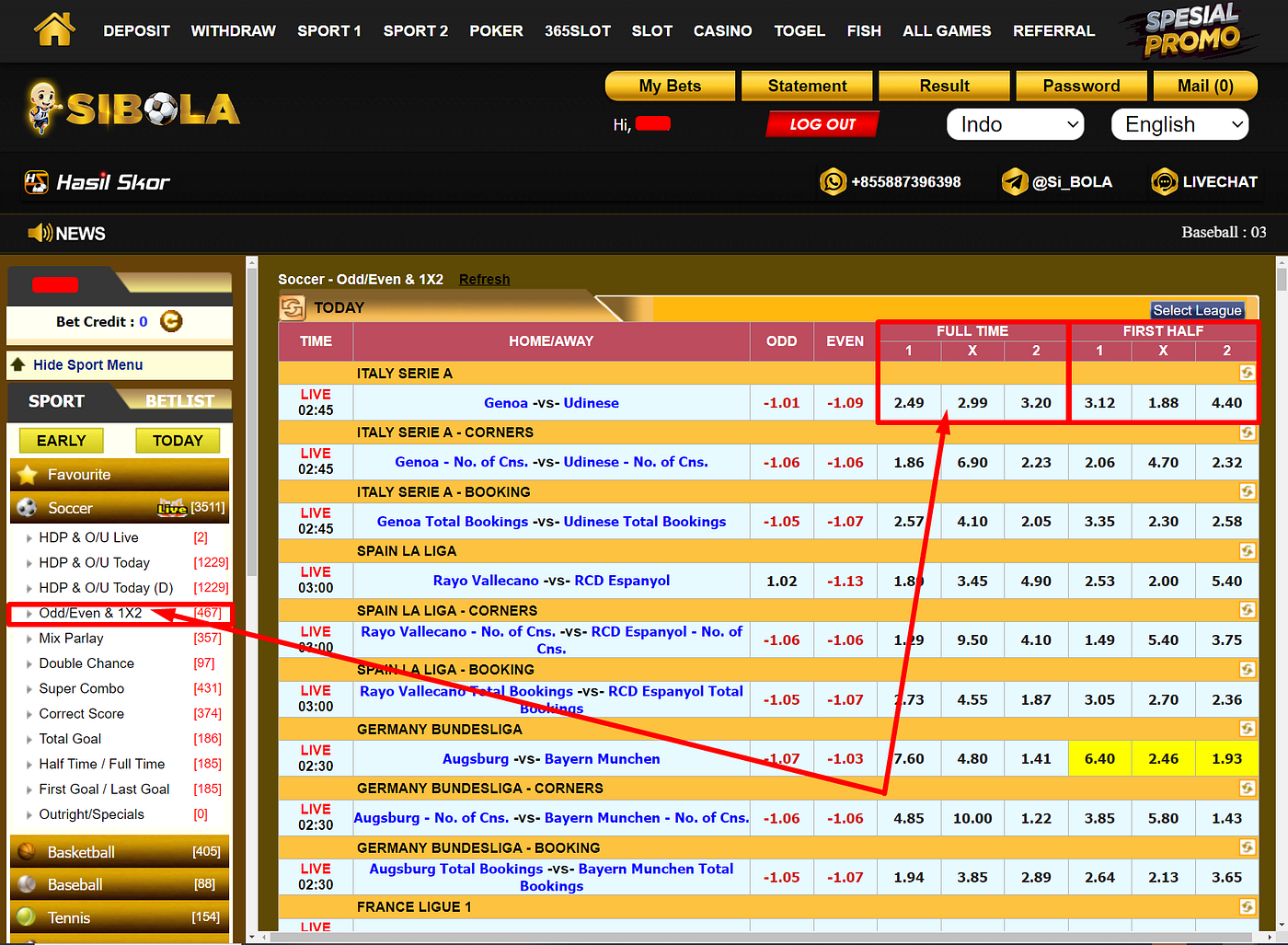This screenshot has width=1288, height=945.
Task: Select the Soccer ball sport icon
Action: click(27, 508)
